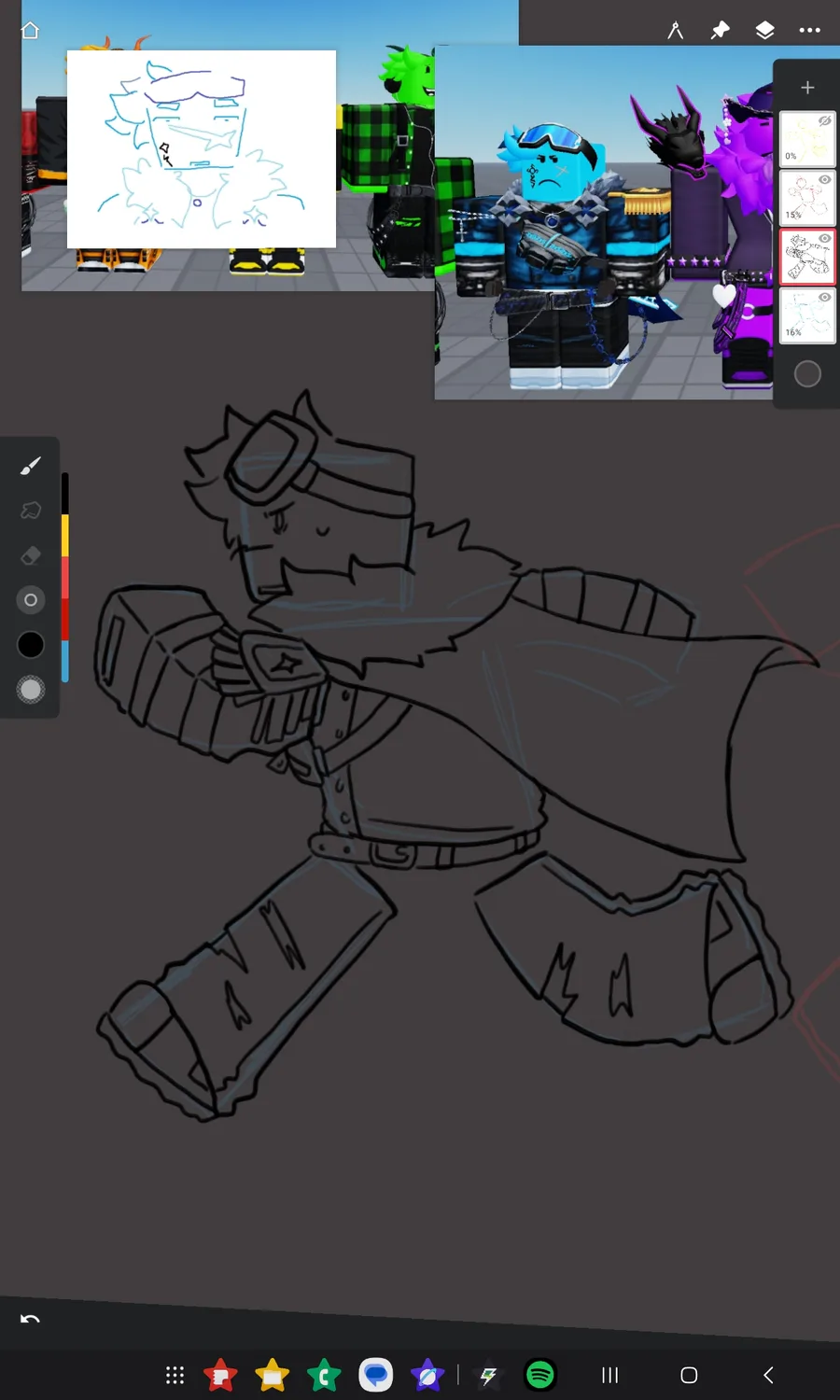The height and width of the screenshot is (1400, 840).
Task: Hide the selected black lineart layer
Action: (x=825, y=239)
